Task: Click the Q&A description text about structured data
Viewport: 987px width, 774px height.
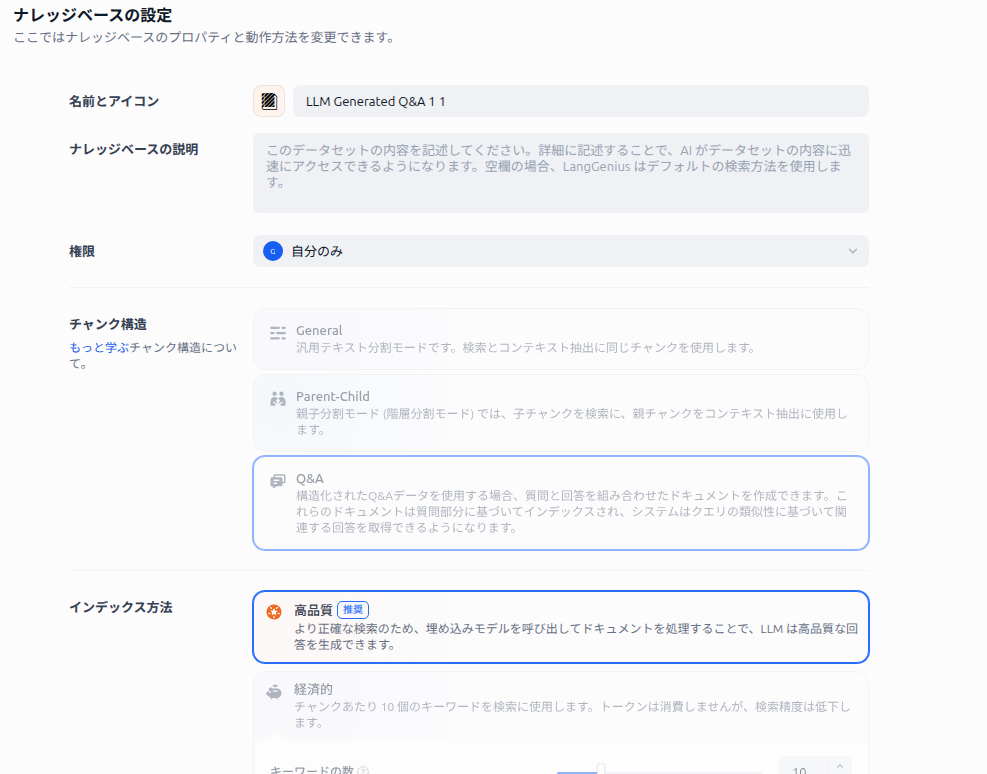Action: tap(572, 512)
